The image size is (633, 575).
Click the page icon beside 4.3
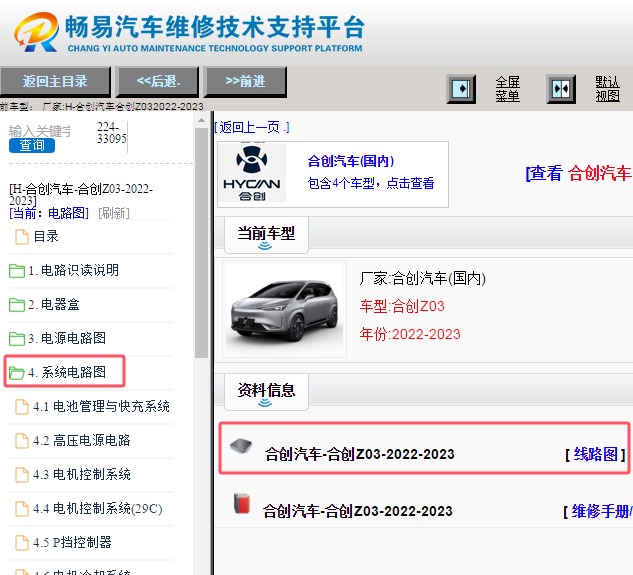pyautogui.click(x=22, y=474)
